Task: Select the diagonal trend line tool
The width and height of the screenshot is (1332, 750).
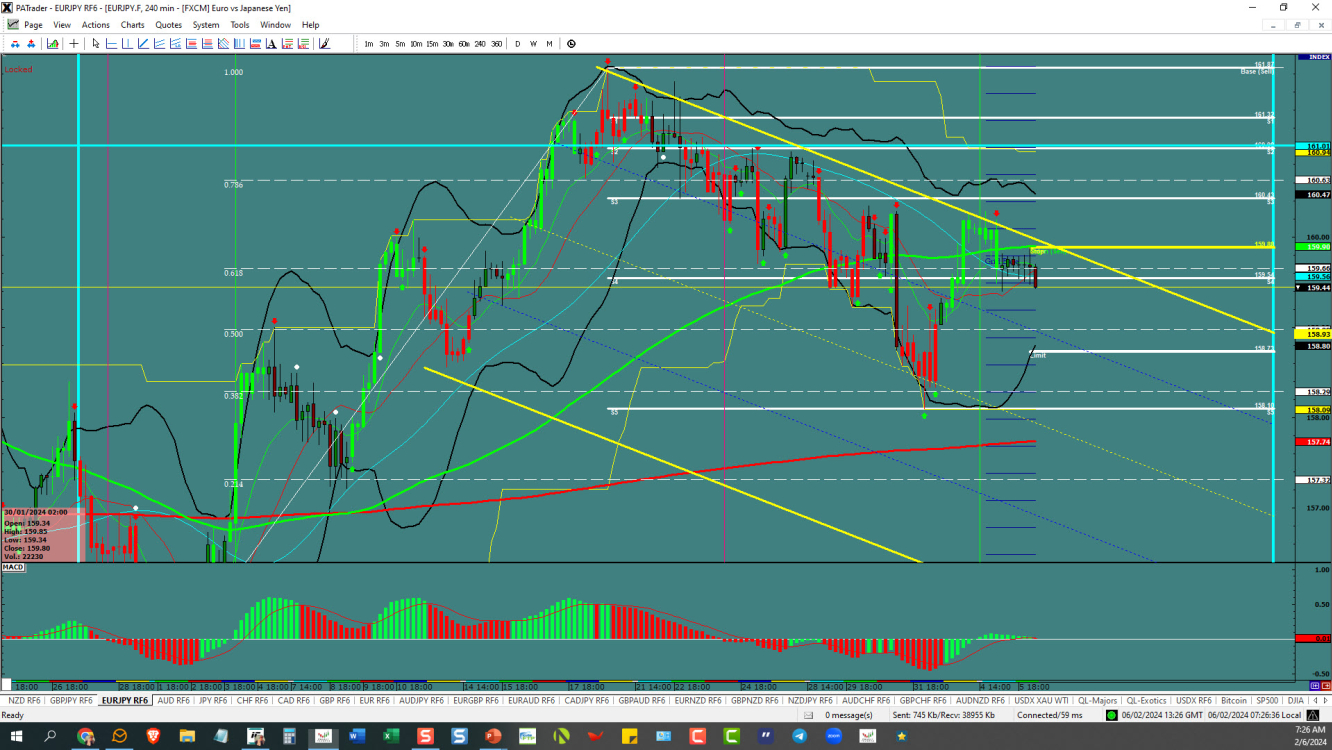Action: 143,44
